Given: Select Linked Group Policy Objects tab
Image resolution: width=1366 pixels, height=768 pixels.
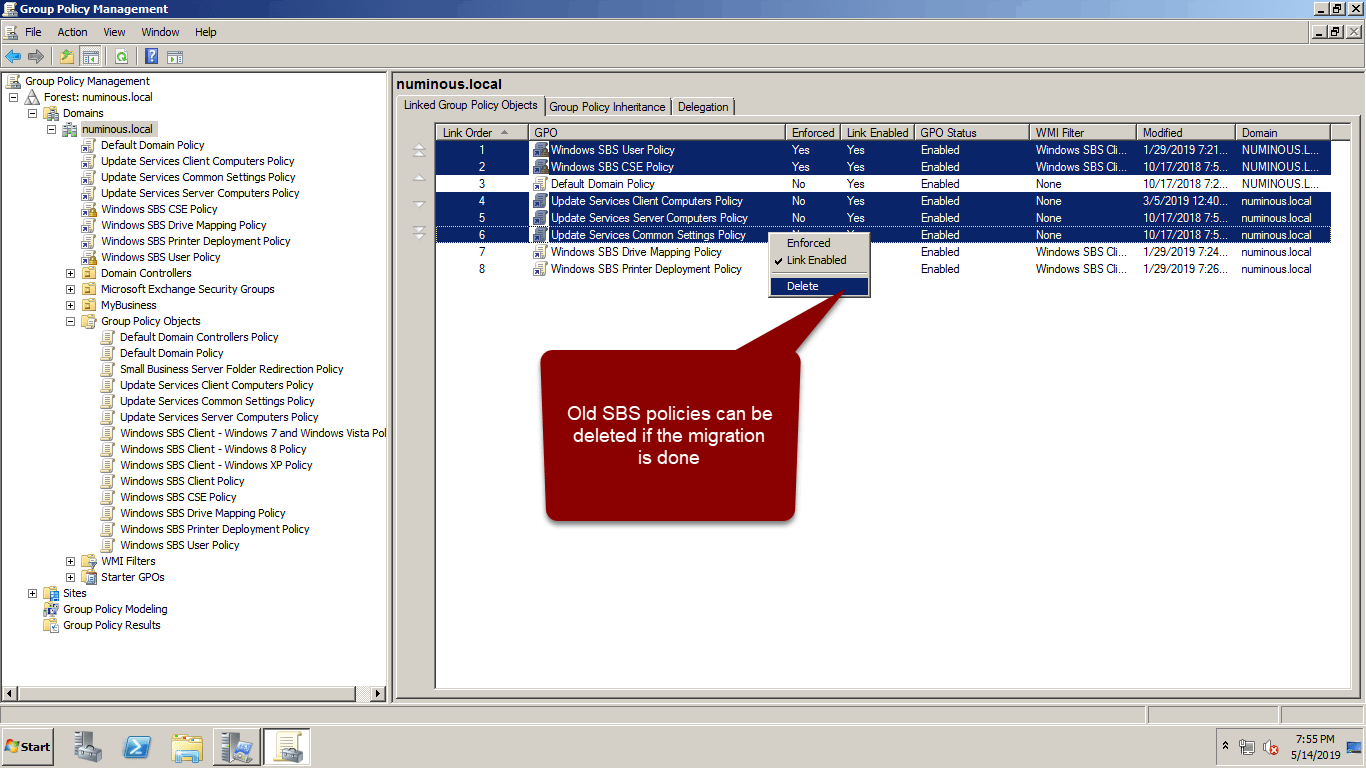Looking at the screenshot, I should point(471,105).
